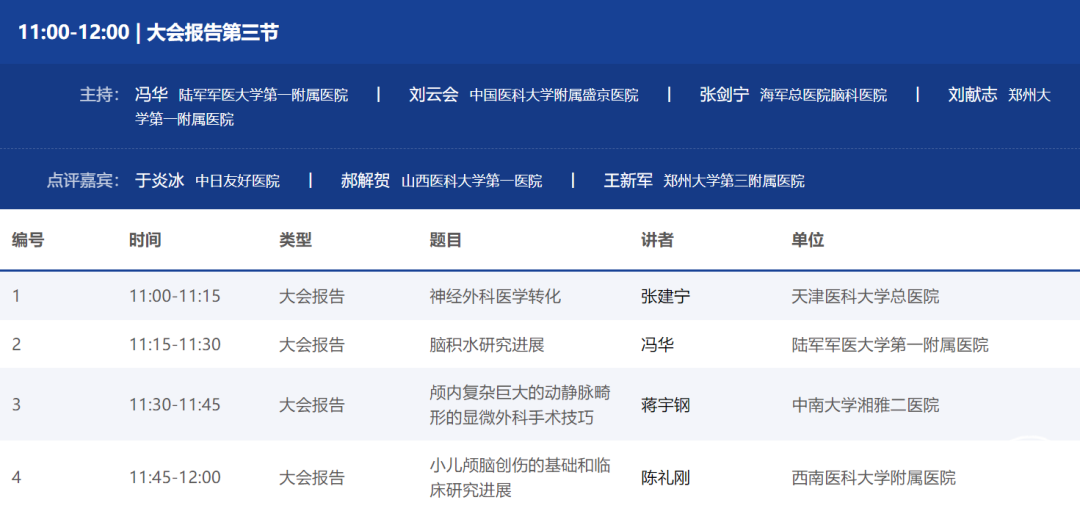Click speaker 陈礼刚 in row 4

[665, 477]
